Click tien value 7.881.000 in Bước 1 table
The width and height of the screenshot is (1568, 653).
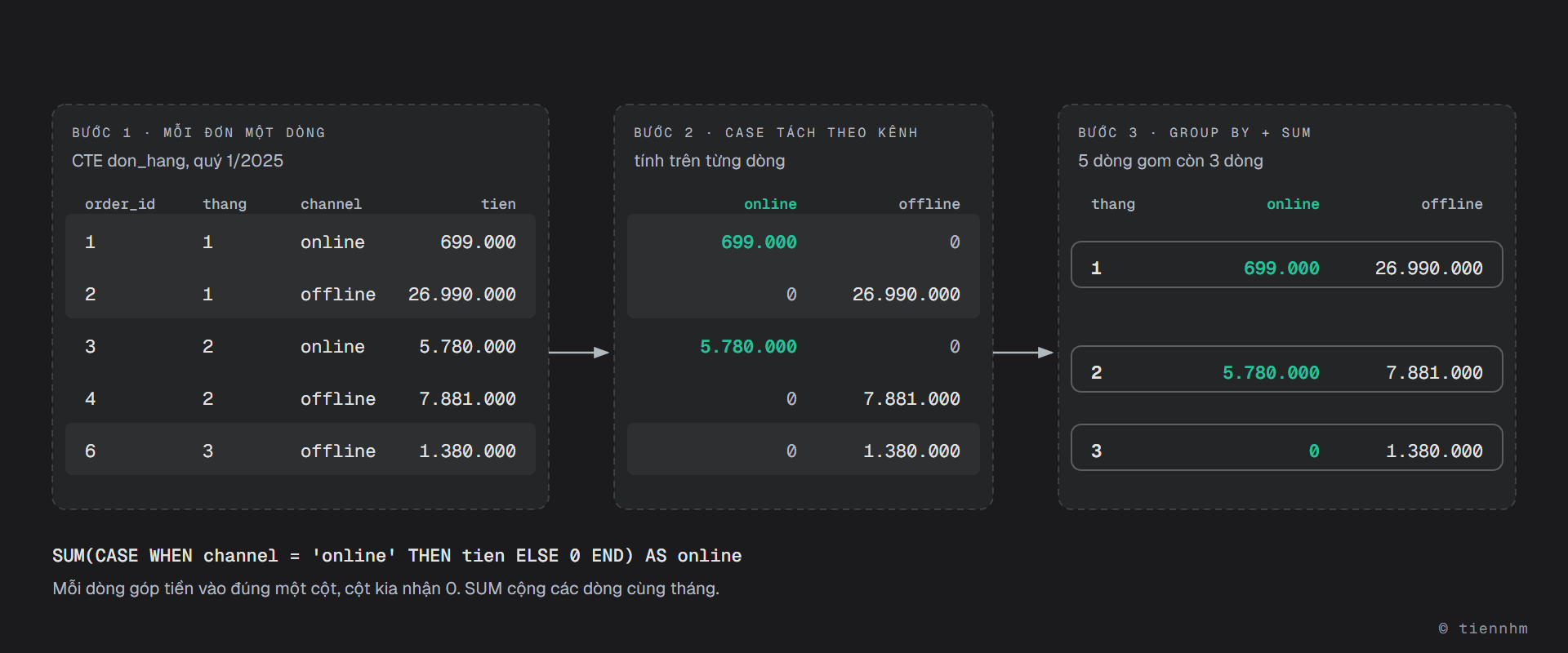point(467,398)
